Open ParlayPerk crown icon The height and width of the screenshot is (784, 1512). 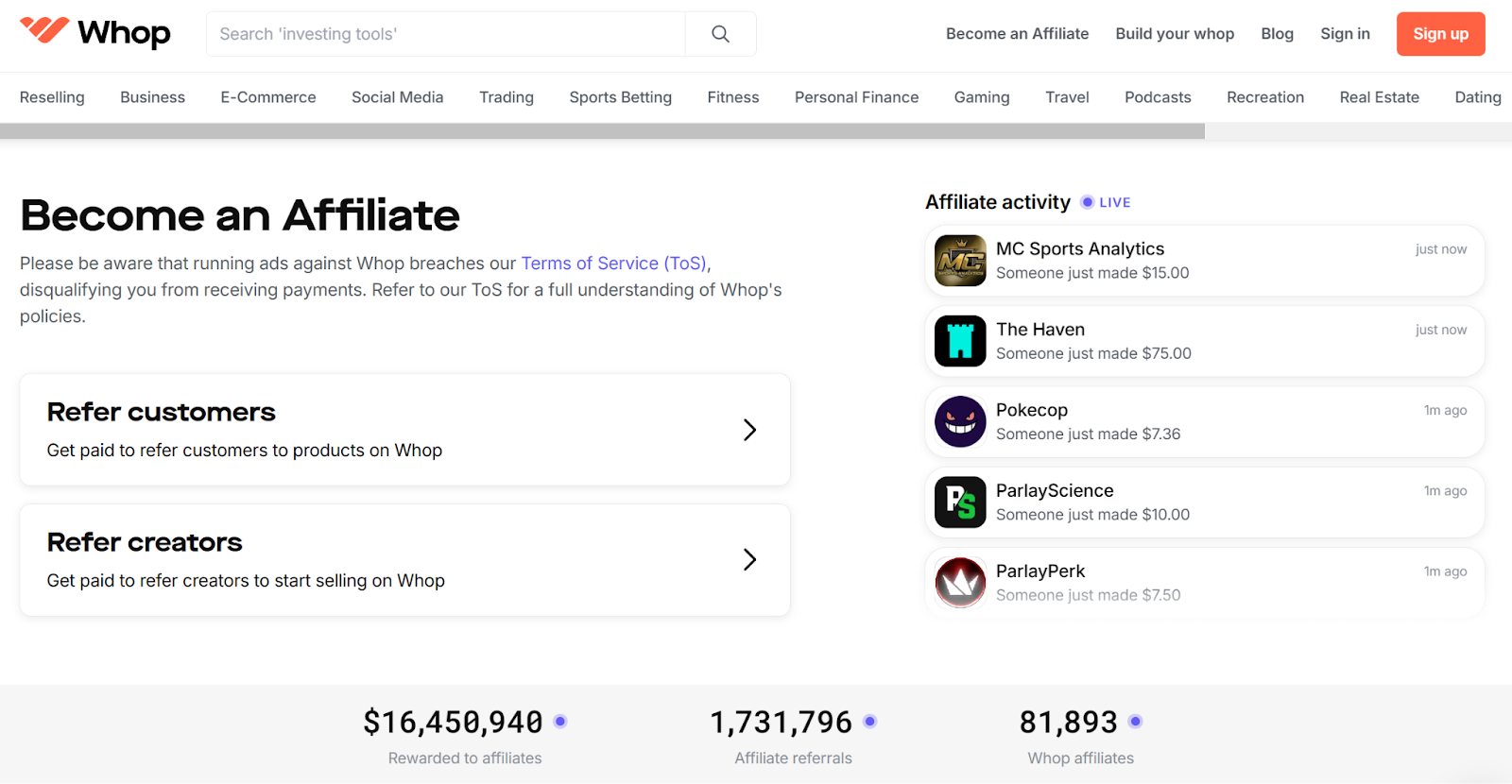(960, 582)
